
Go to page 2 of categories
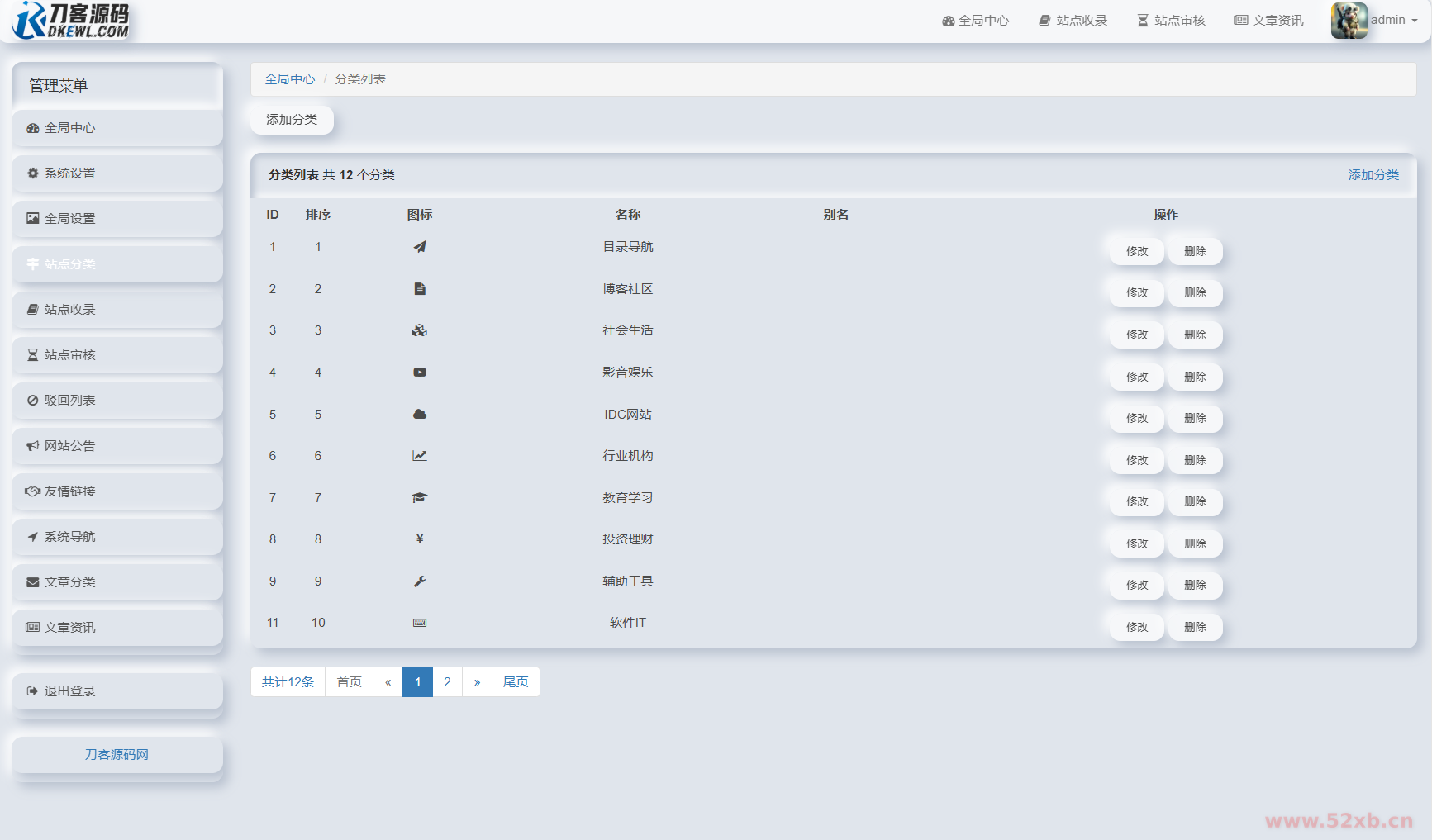tap(447, 682)
